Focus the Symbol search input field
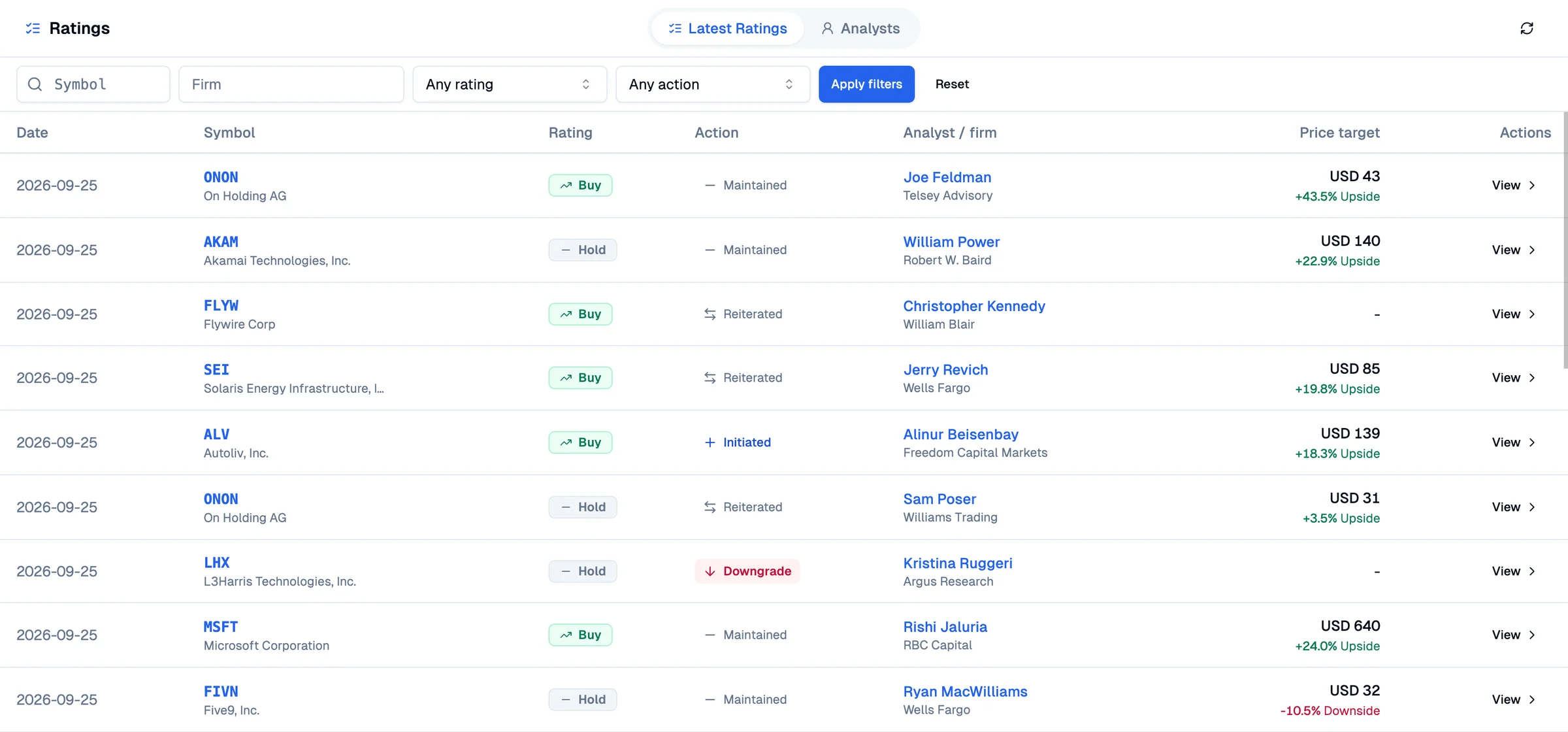 point(93,84)
